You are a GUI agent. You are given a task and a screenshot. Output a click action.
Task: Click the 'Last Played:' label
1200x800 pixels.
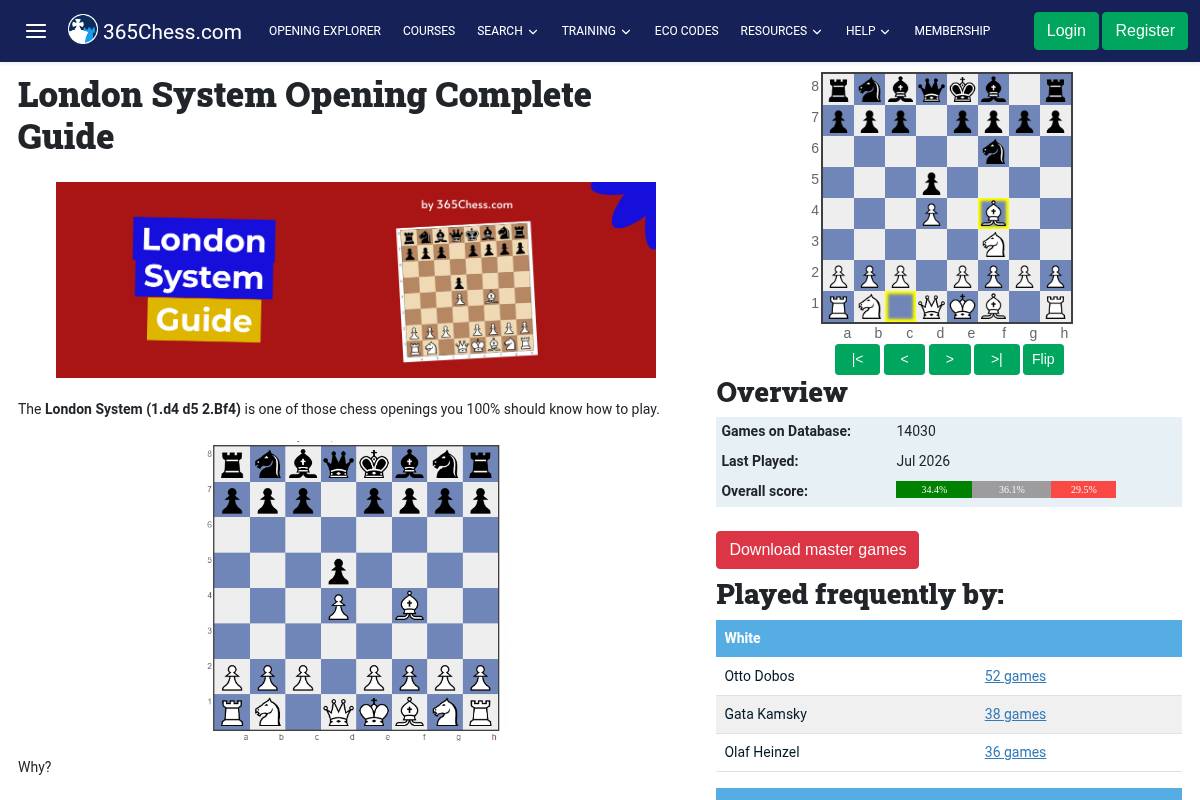pos(760,461)
